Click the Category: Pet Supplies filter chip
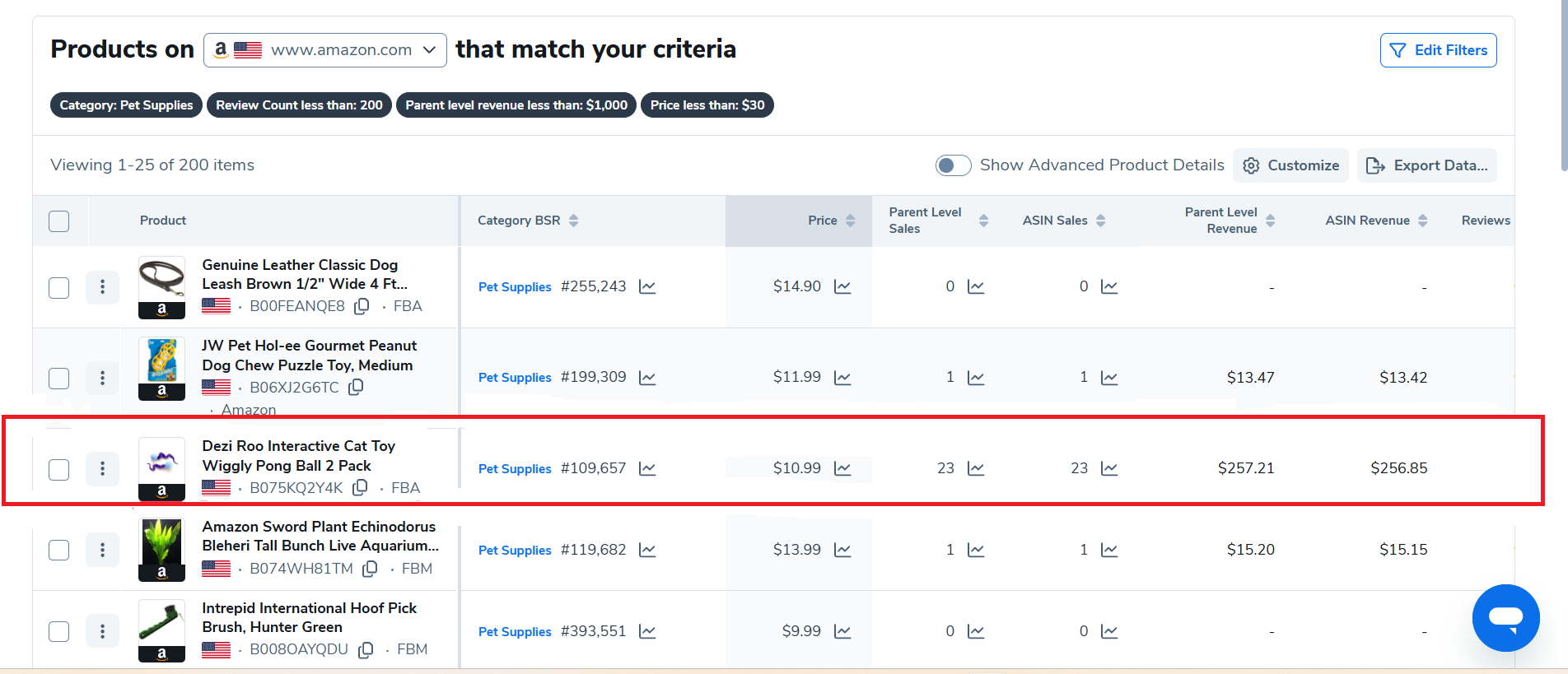The height and width of the screenshot is (674, 1568). [x=126, y=105]
